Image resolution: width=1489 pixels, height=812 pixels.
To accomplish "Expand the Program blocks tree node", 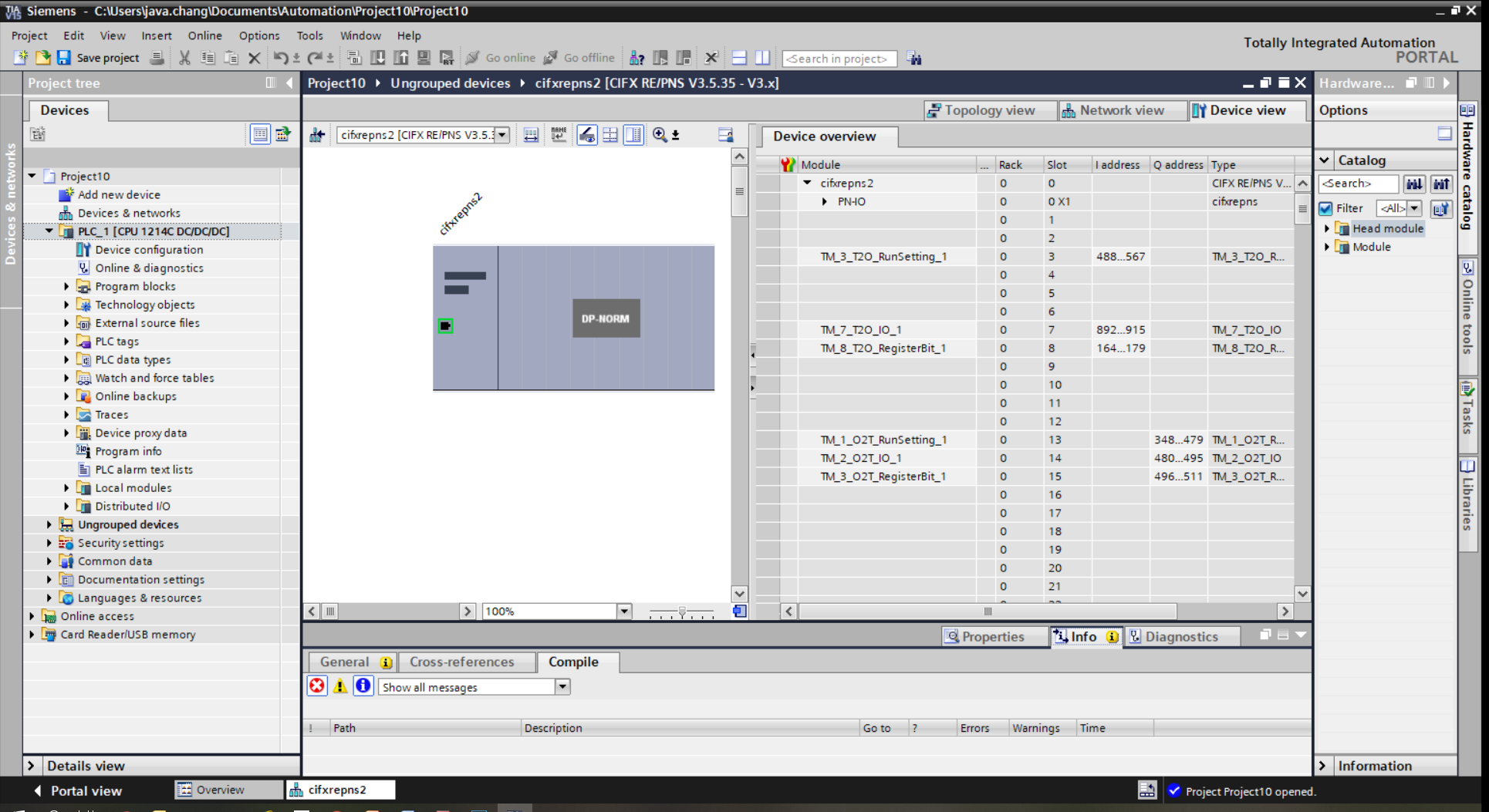I will (x=66, y=287).
